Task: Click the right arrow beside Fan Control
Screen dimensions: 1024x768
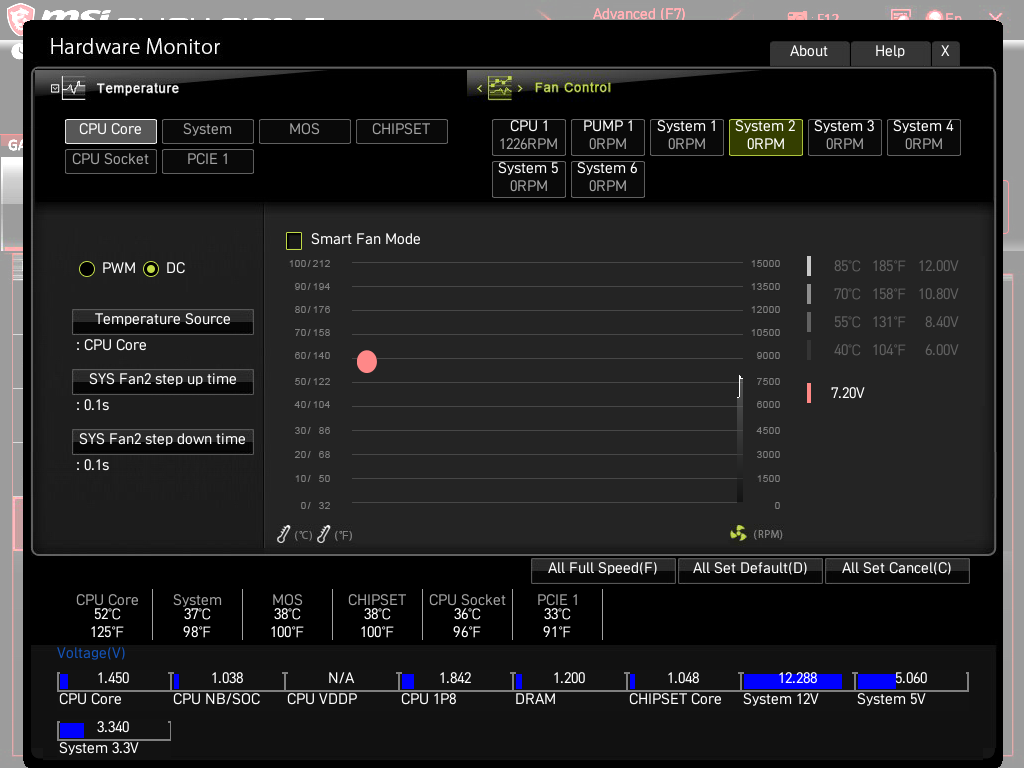Action: coord(520,88)
